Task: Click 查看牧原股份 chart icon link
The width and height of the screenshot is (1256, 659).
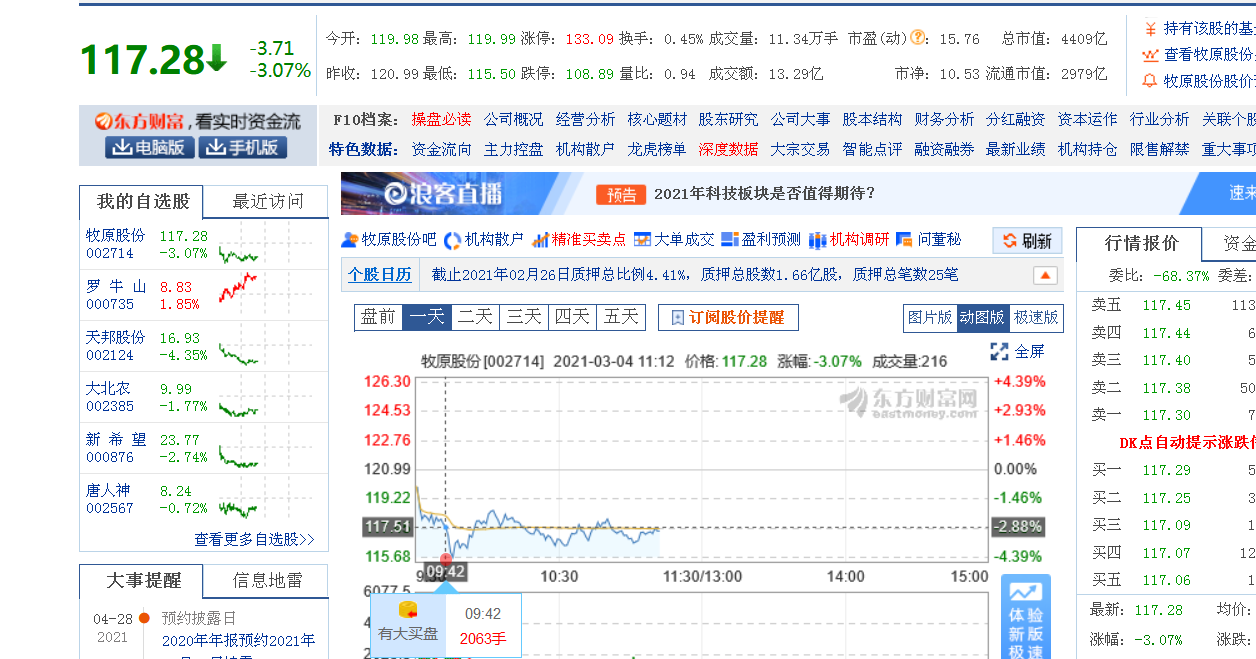Action: coord(1198,55)
